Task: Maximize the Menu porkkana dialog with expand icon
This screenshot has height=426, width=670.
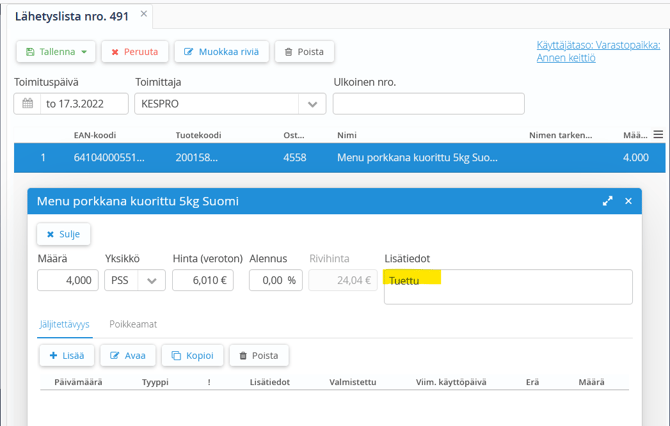Action: 607,201
